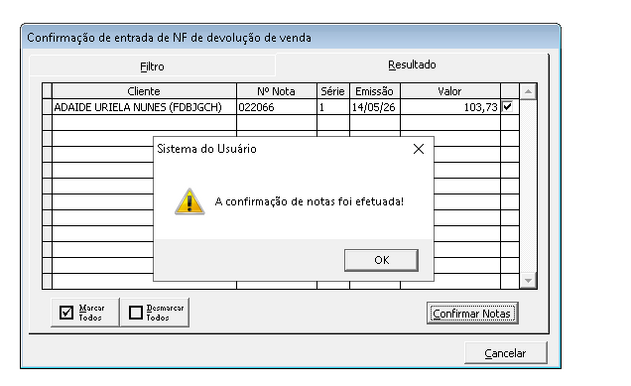Screen dimensions: 631x386
Task: Select the ADAIDE URIELA NUNES (FDBJGCH) cell
Action: (x=144, y=107)
